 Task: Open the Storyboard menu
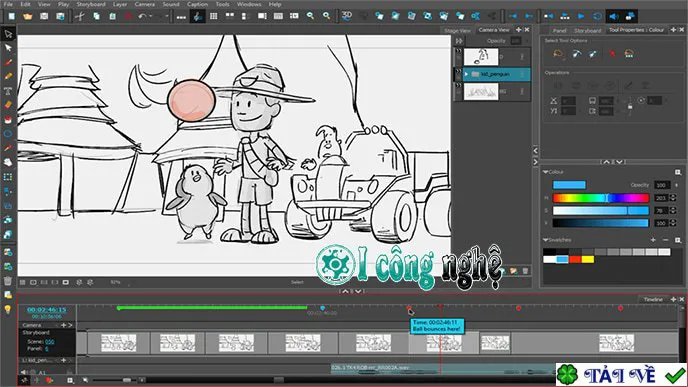91,4
